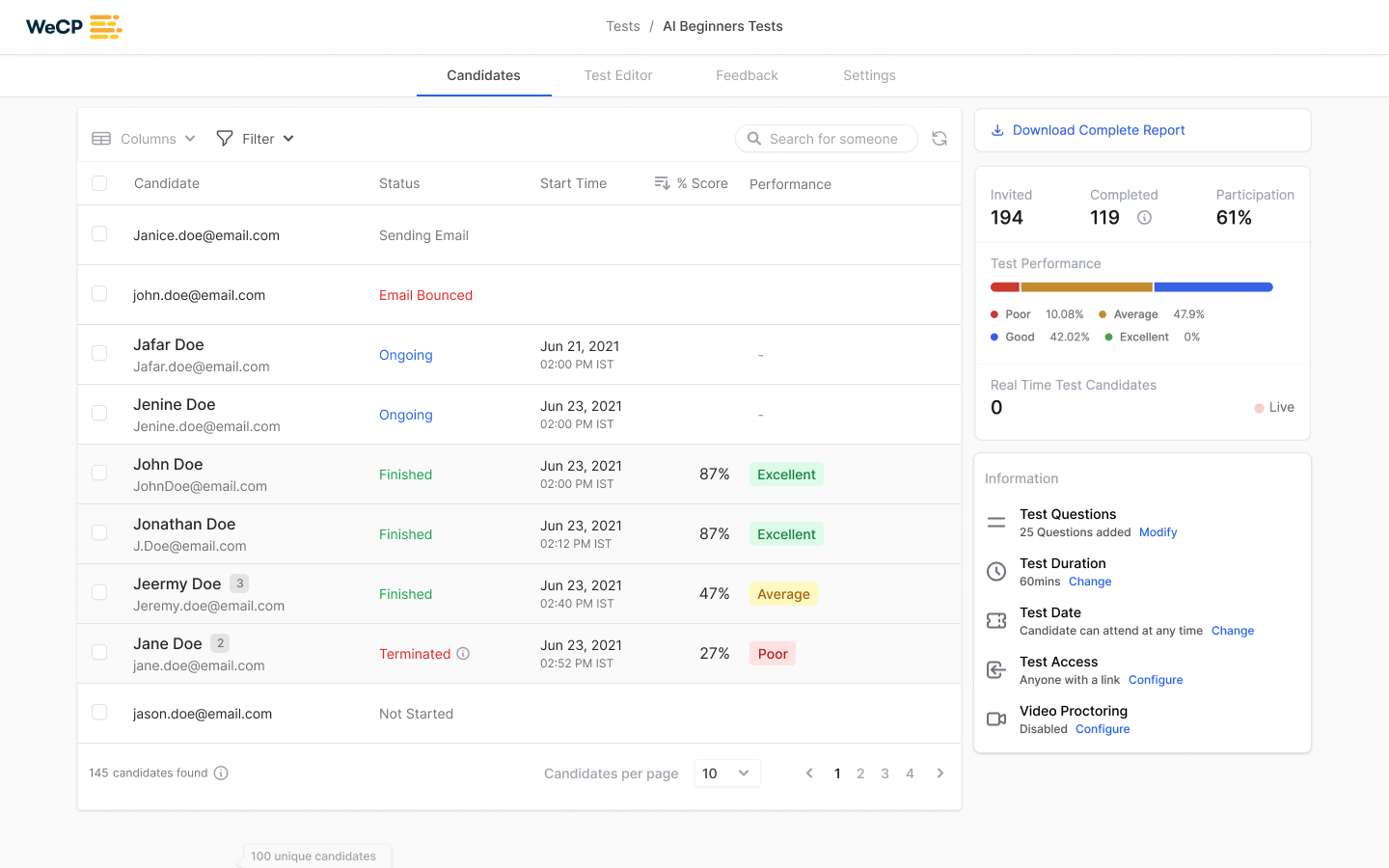Click the sort icon beside % Score
The image size is (1389, 868).
click(663, 182)
